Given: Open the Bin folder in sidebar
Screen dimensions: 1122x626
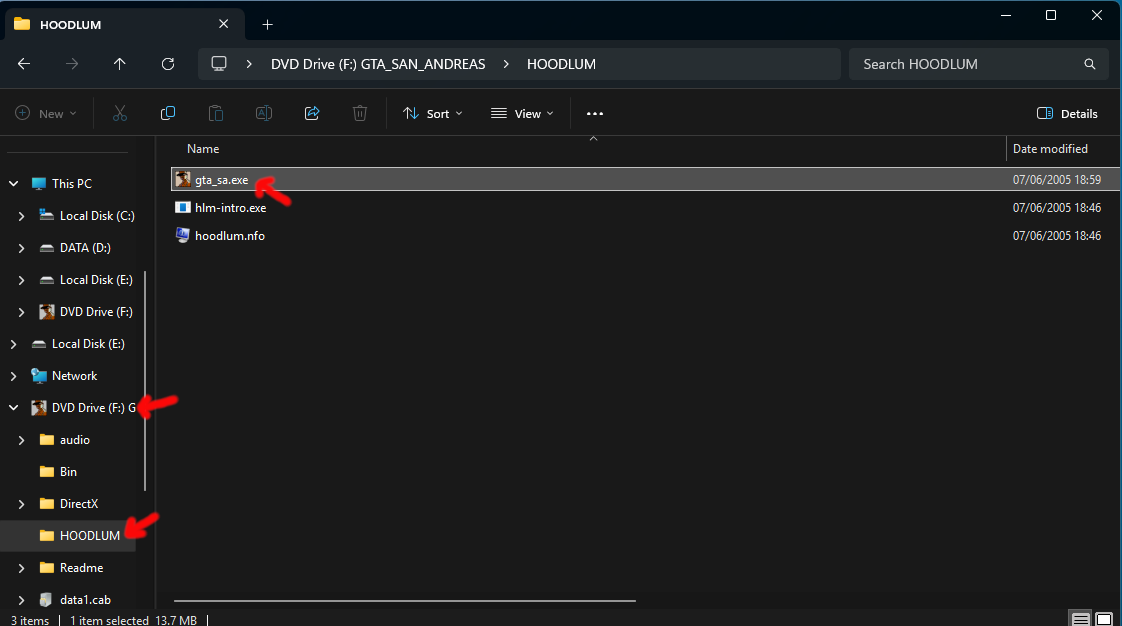Looking at the screenshot, I should pyautogui.click(x=68, y=471).
